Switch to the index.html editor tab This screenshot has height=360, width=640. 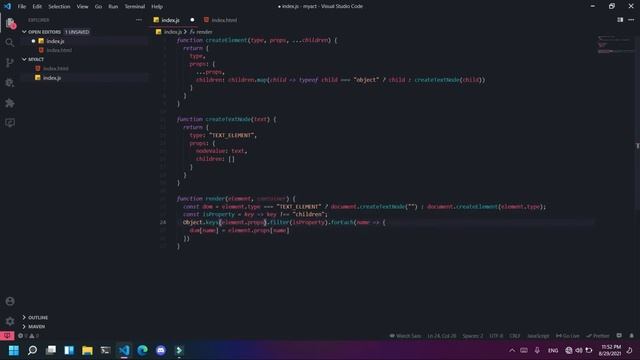click(224, 20)
